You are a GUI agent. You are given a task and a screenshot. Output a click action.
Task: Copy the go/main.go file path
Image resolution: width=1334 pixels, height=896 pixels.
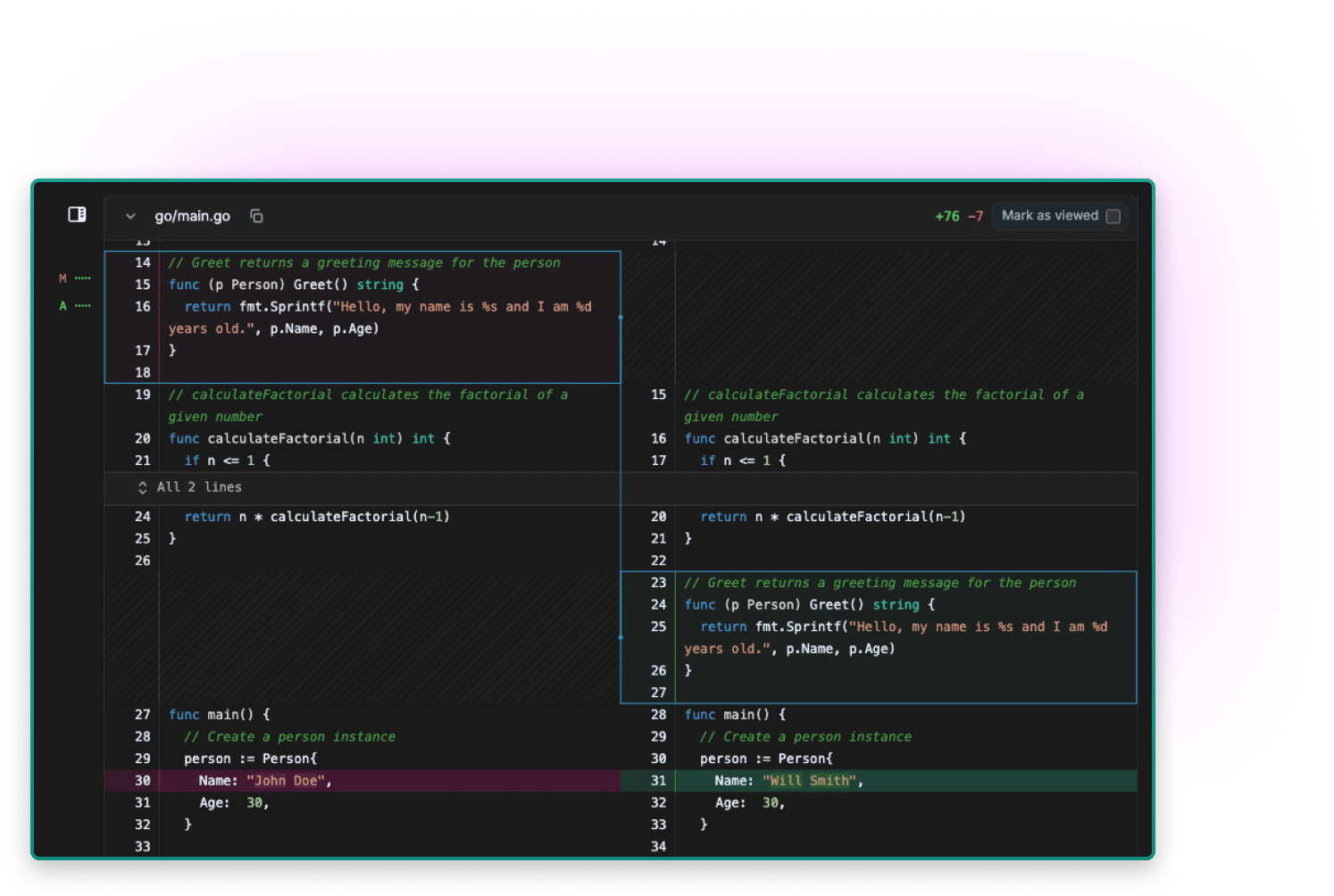coord(256,216)
